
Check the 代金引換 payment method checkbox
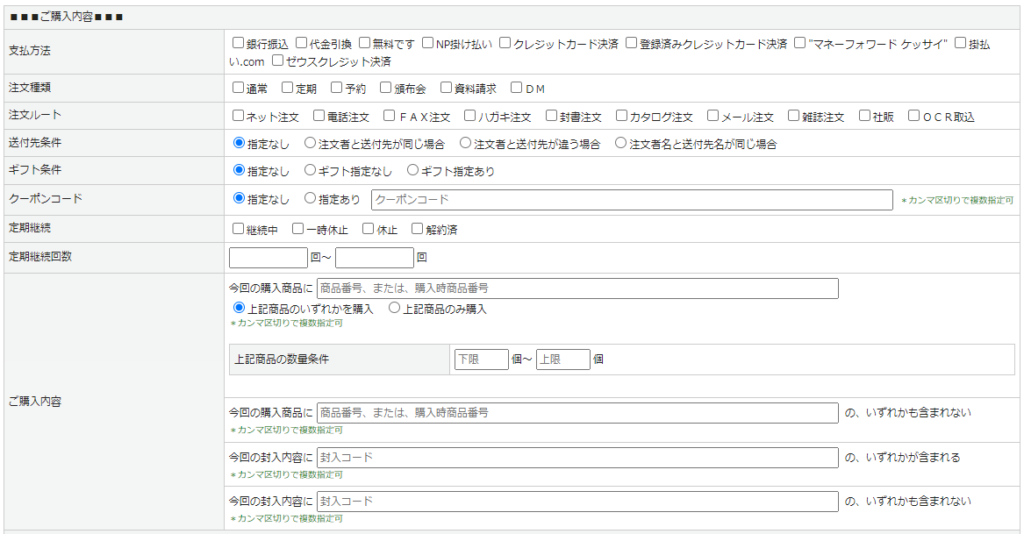click(x=301, y=43)
